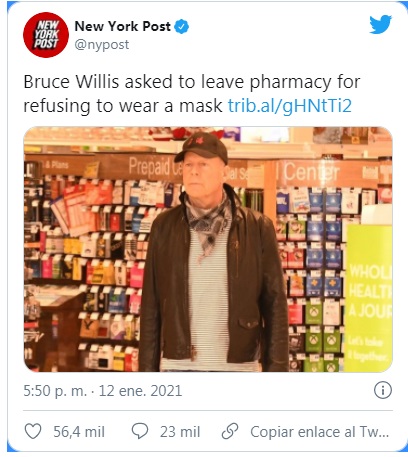Click the 'refusing to wear a mask' text
408x457 pixels.
tap(123, 106)
